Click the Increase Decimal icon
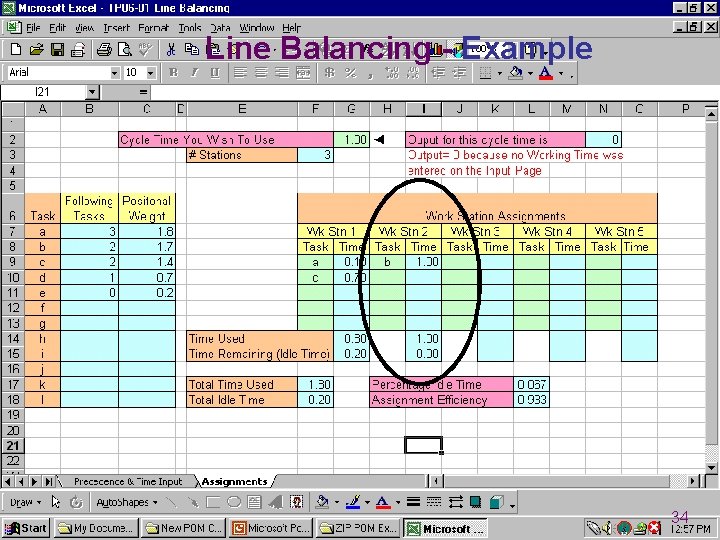Viewport: 720px width, 540px height. point(392,73)
